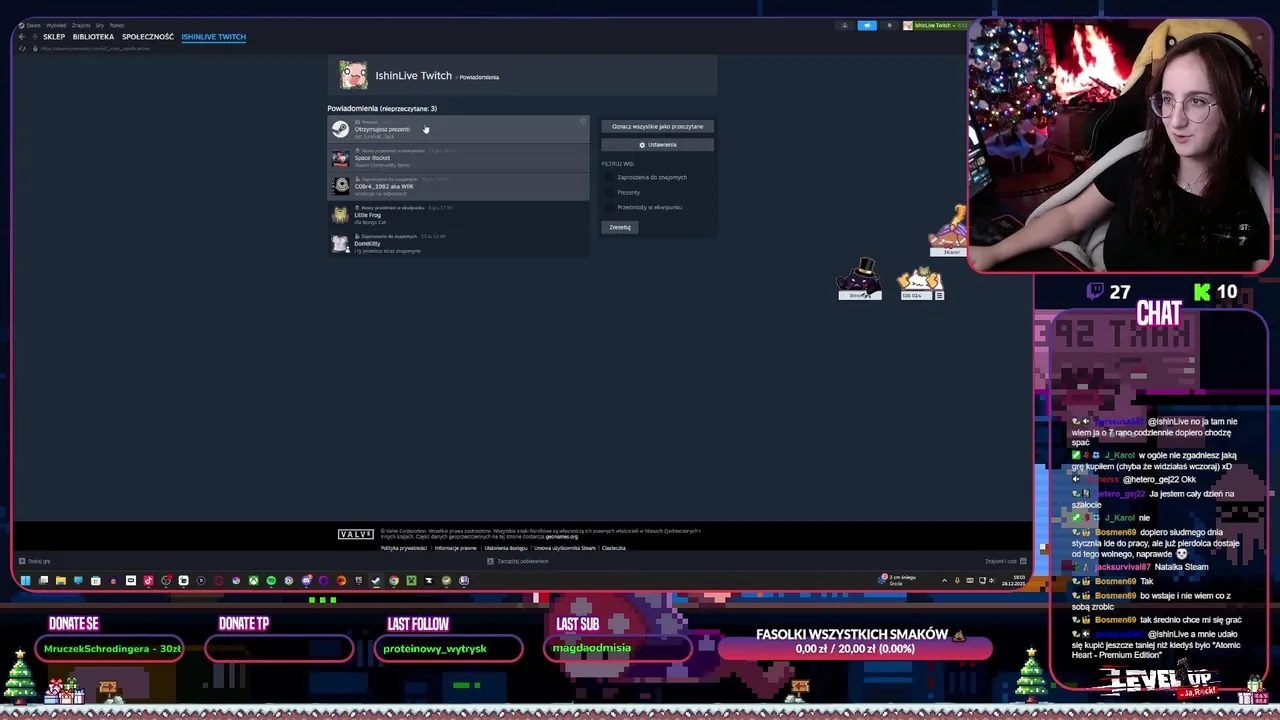Screen dimensions: 1280x720
Task: Click the blue announcements megaphone button
Action: coord(867,25)
